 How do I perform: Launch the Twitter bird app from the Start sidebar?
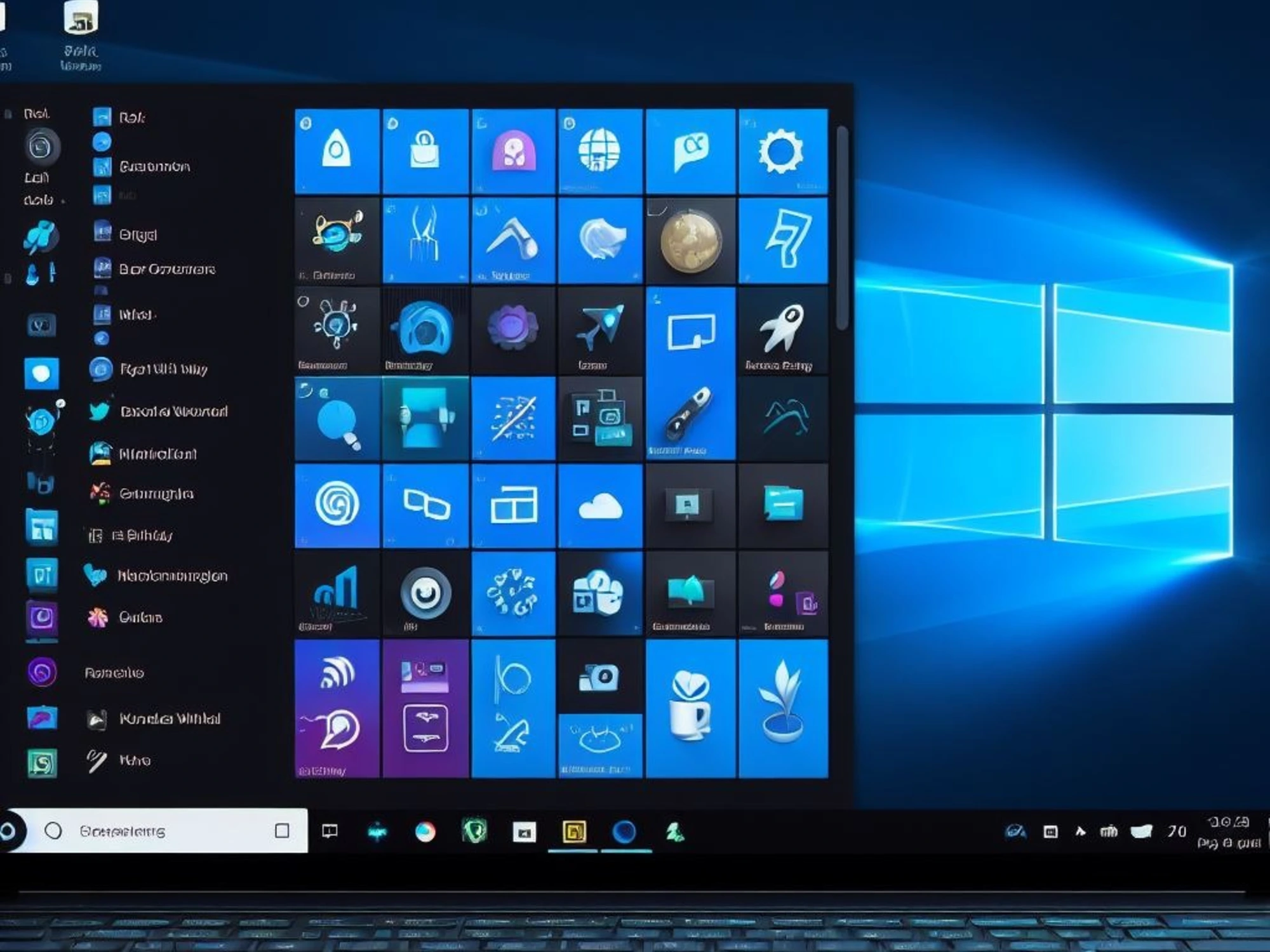pos(98,412)
